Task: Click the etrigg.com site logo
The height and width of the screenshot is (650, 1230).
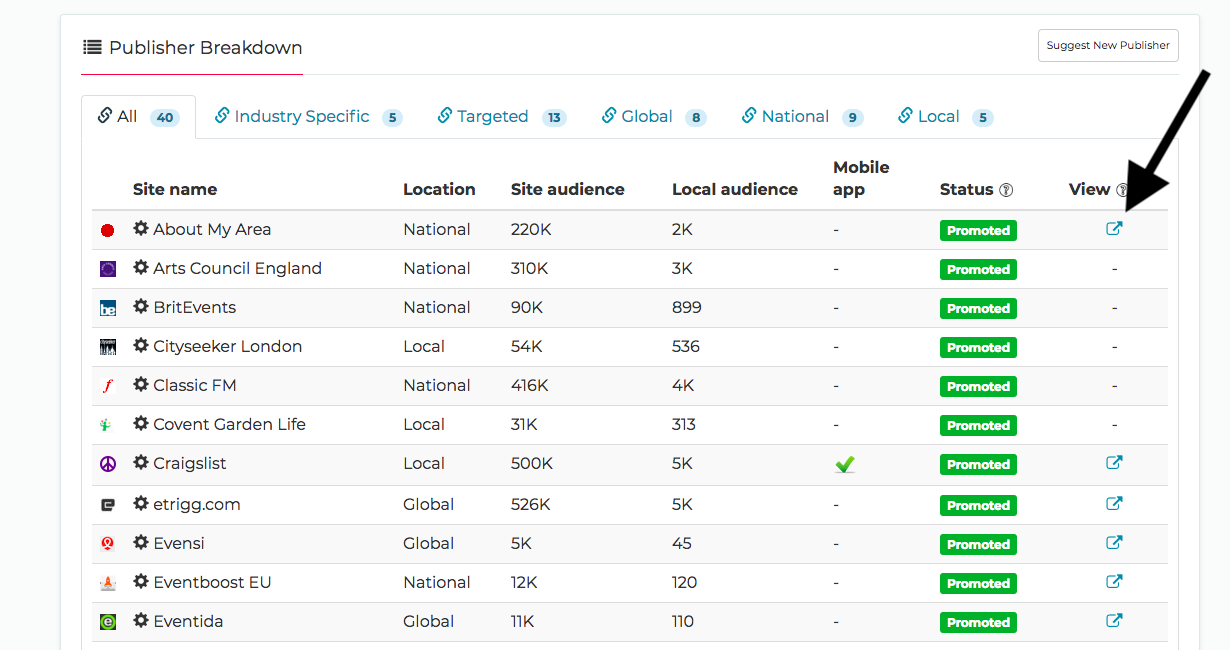Action: point(108,505)
